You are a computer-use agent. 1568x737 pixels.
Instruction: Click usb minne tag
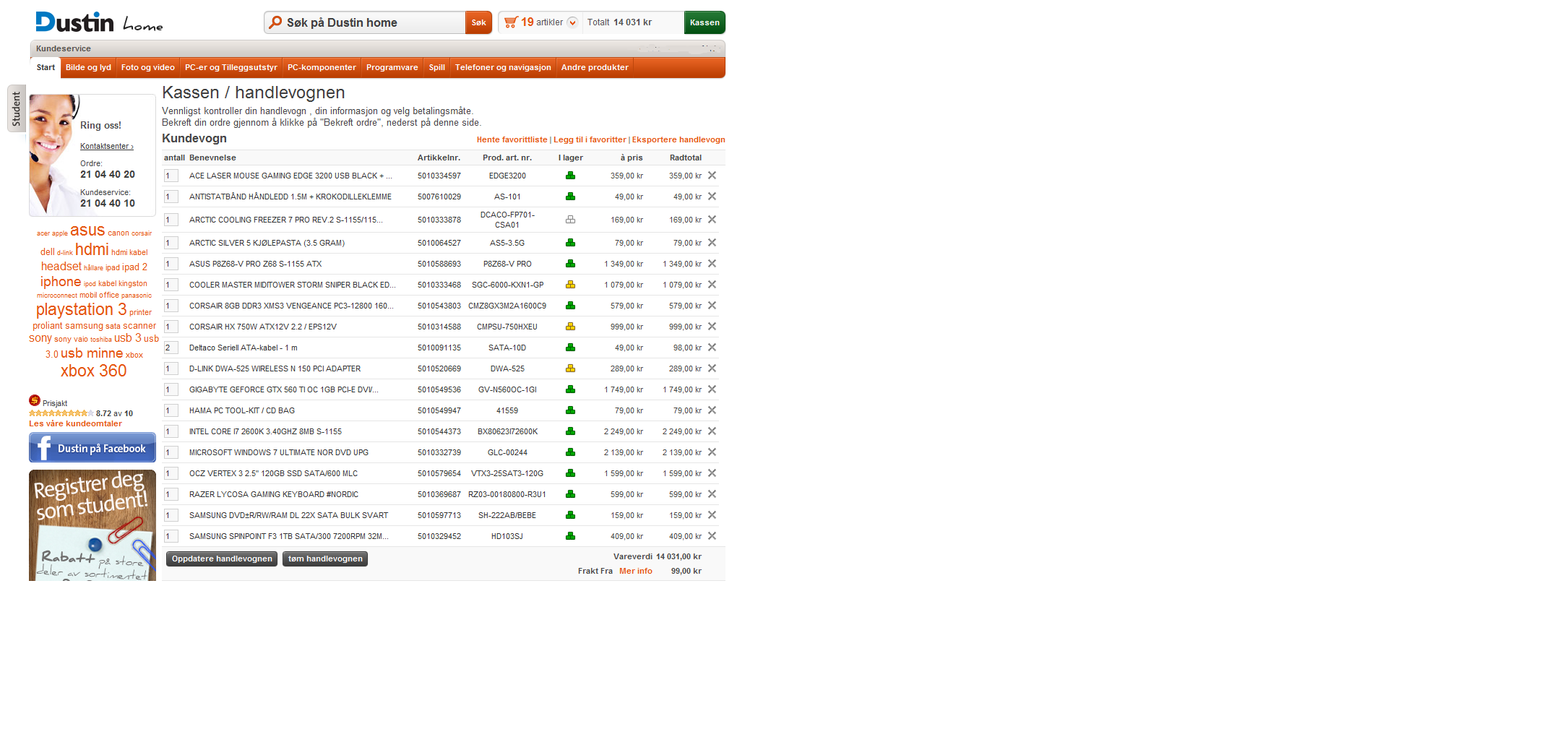[x=92, y=353]
